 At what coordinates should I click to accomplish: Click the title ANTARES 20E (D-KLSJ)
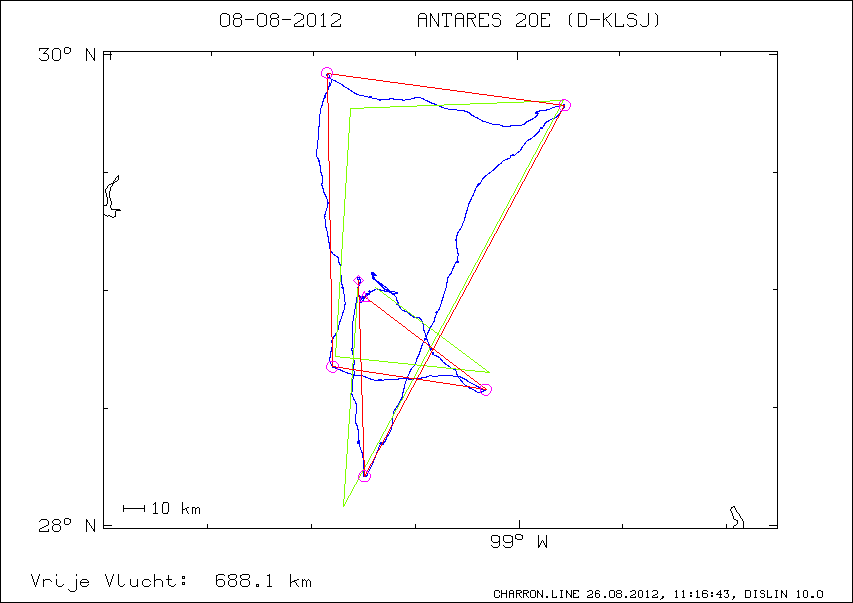(x=539, y=21)
